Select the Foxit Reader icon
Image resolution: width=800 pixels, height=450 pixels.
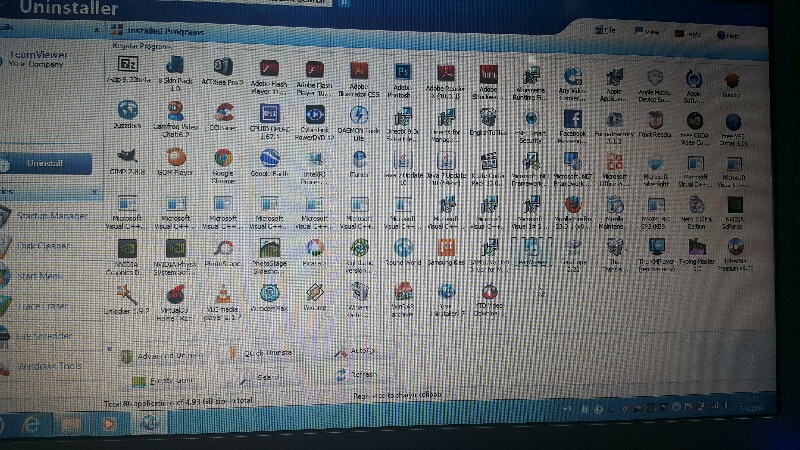click(656, 121)
